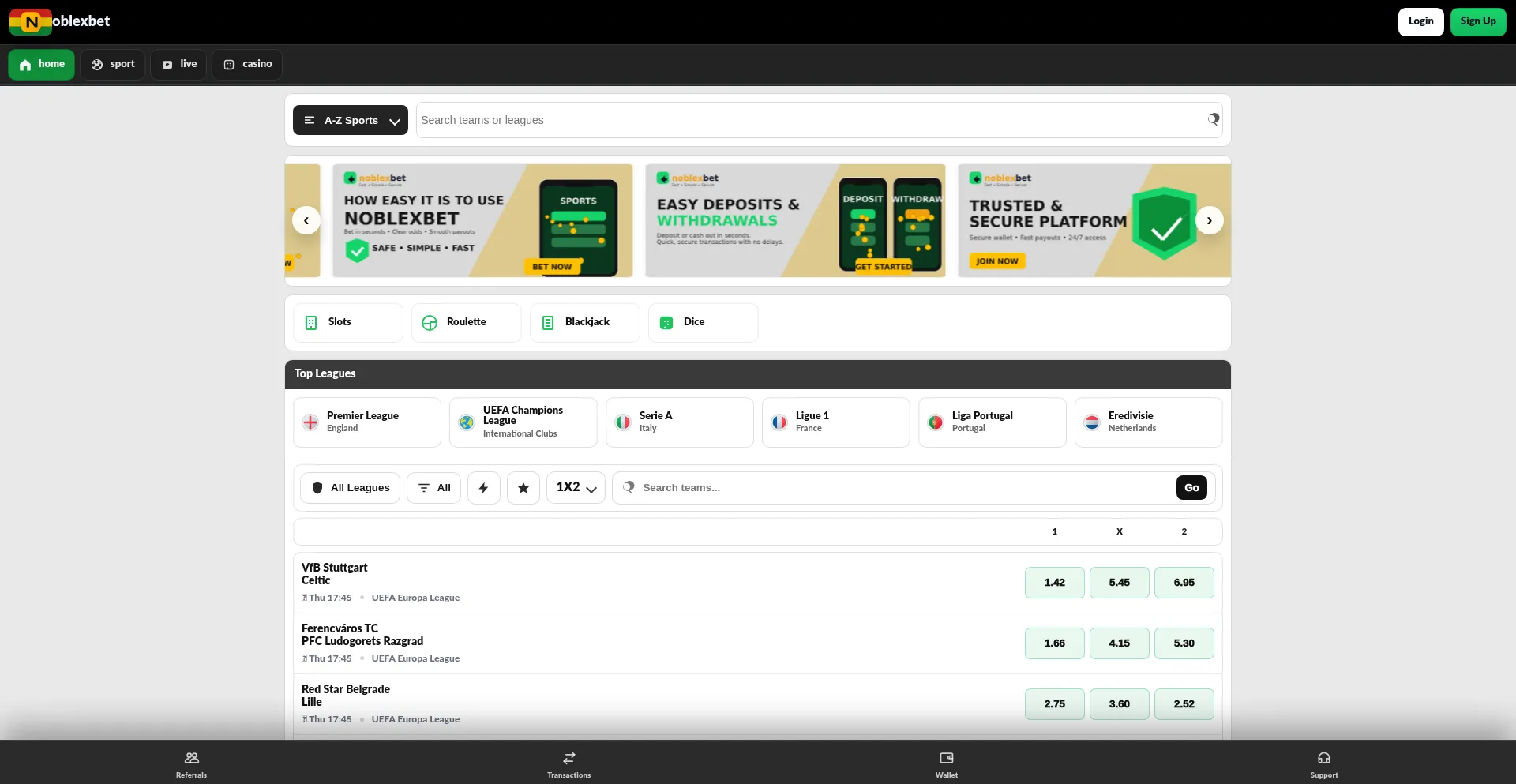The height and width of the screenshot is (784, 1516).
Task: Show previous banner with left arrow
Action: (x=306, y=220)
